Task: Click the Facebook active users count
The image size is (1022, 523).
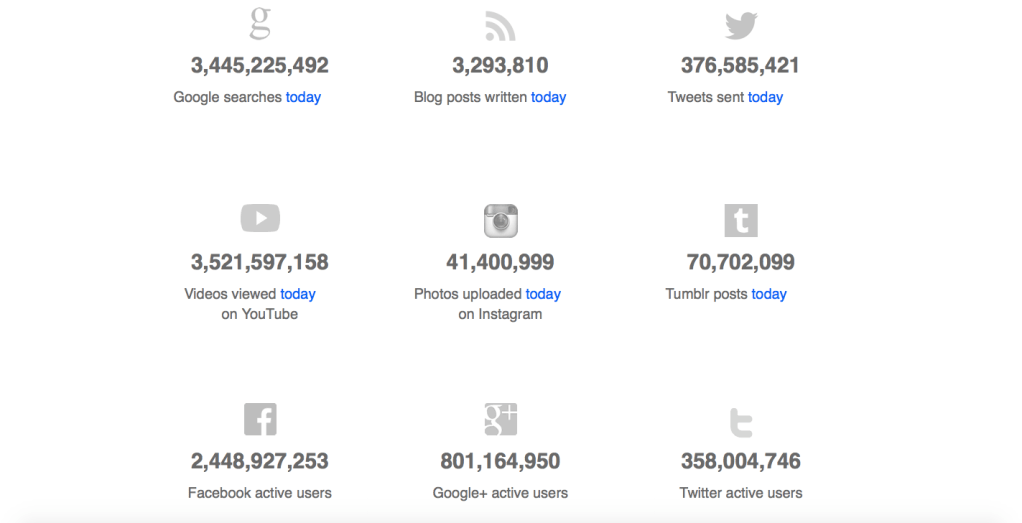Action: (x=260, y=461)
